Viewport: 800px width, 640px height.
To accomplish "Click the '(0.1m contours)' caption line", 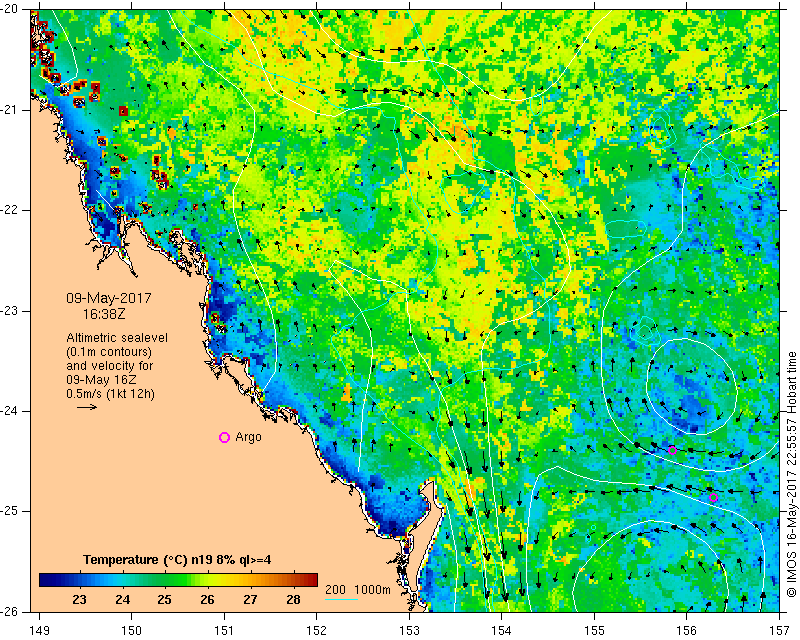I will 109,352.
